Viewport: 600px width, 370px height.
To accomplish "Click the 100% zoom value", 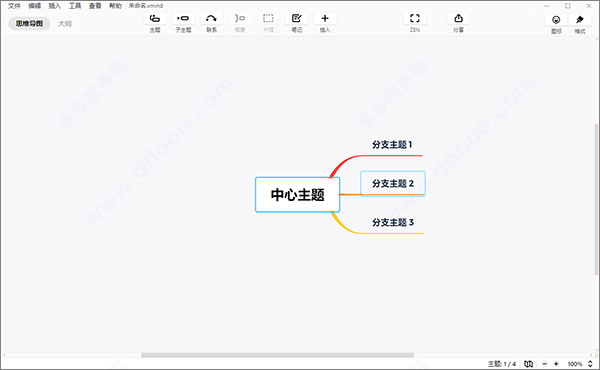I will point(575,364).
